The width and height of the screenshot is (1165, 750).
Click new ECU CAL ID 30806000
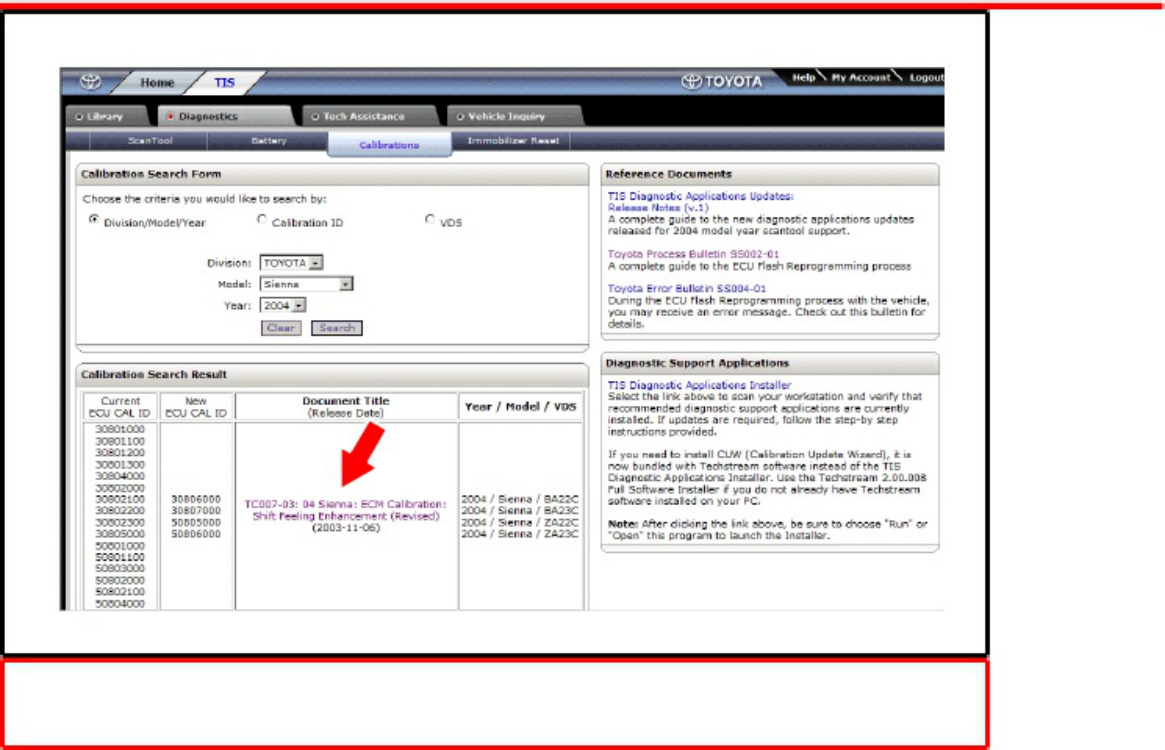196,500
